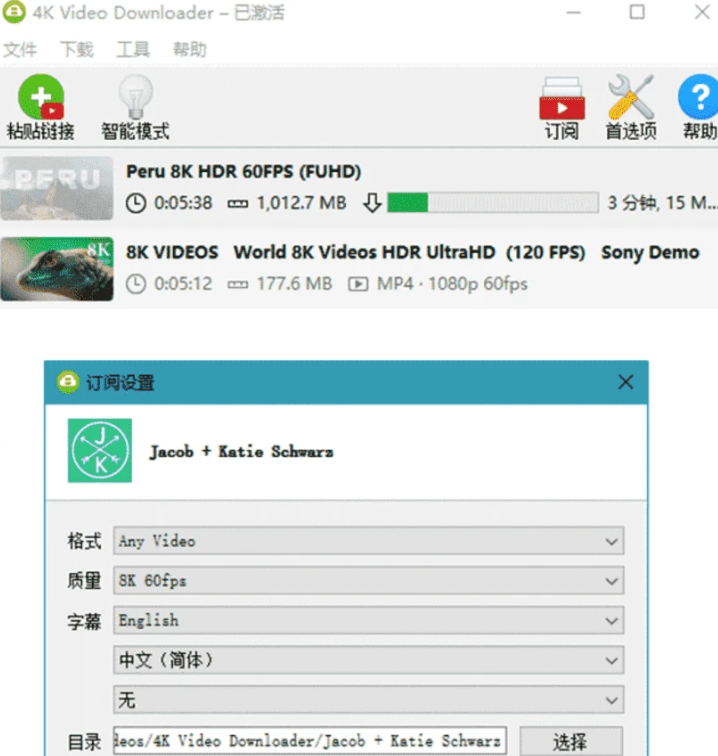Screen dimensions: 718x756
Task: Open the 工具 (Tools) menu
Action: [133, 49]
